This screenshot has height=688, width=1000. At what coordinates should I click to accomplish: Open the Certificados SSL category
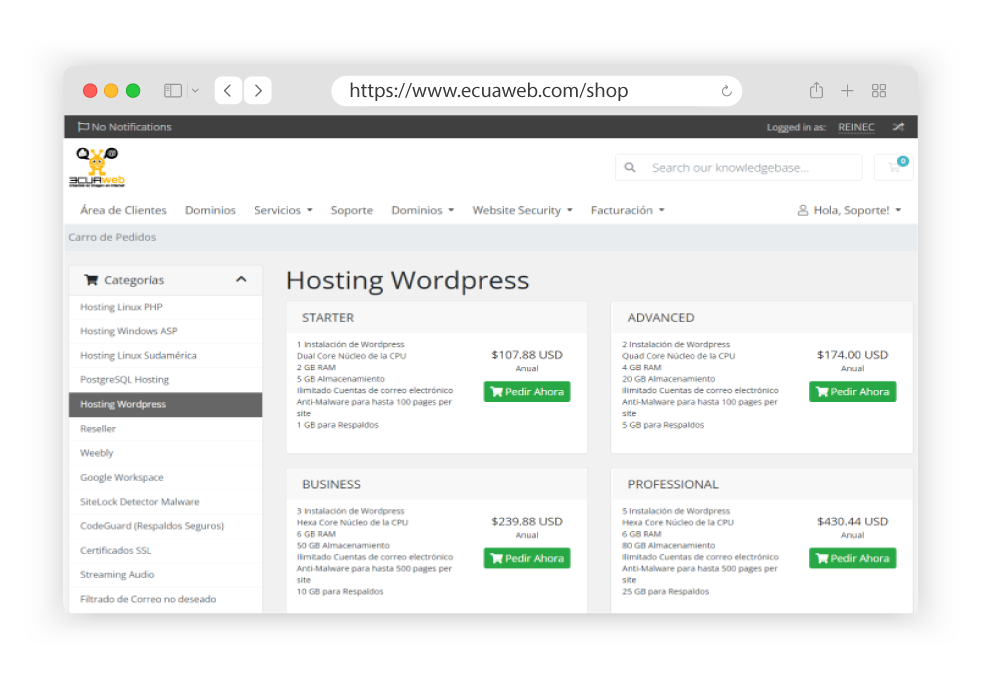pos(116,550)
